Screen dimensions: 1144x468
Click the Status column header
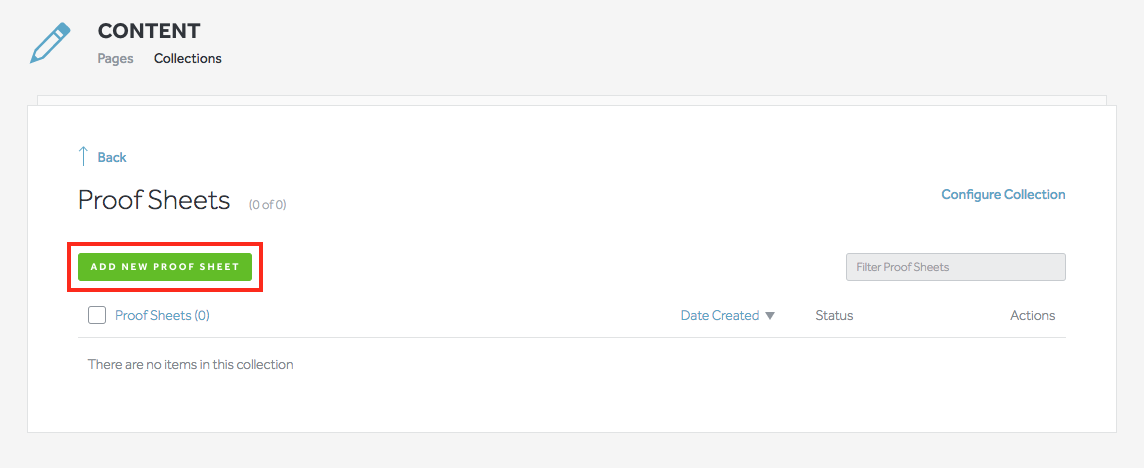(834, 315)
